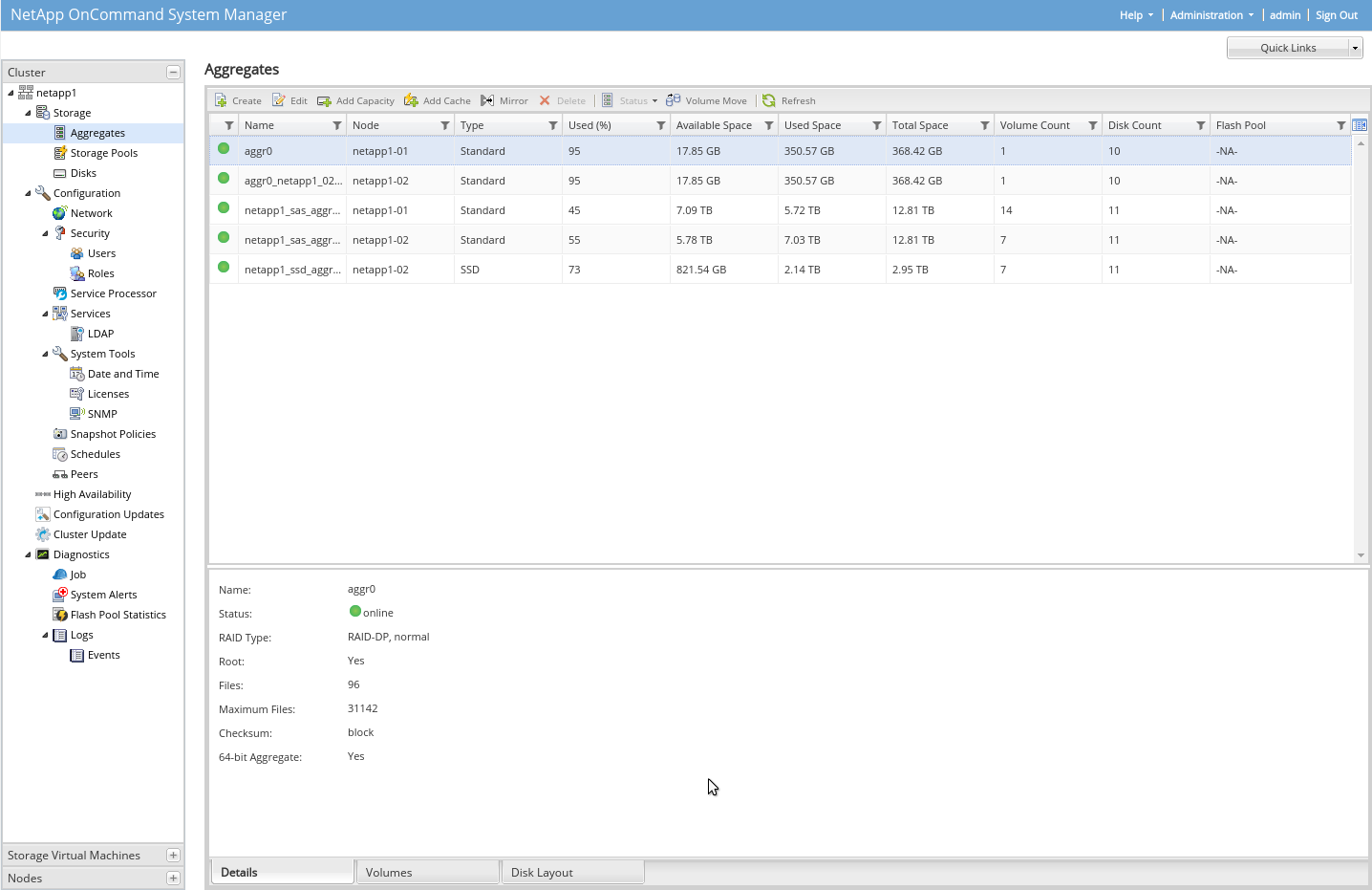Open filter for the Type column
This screenshot has width=1372, height=890.
[553, 125]
